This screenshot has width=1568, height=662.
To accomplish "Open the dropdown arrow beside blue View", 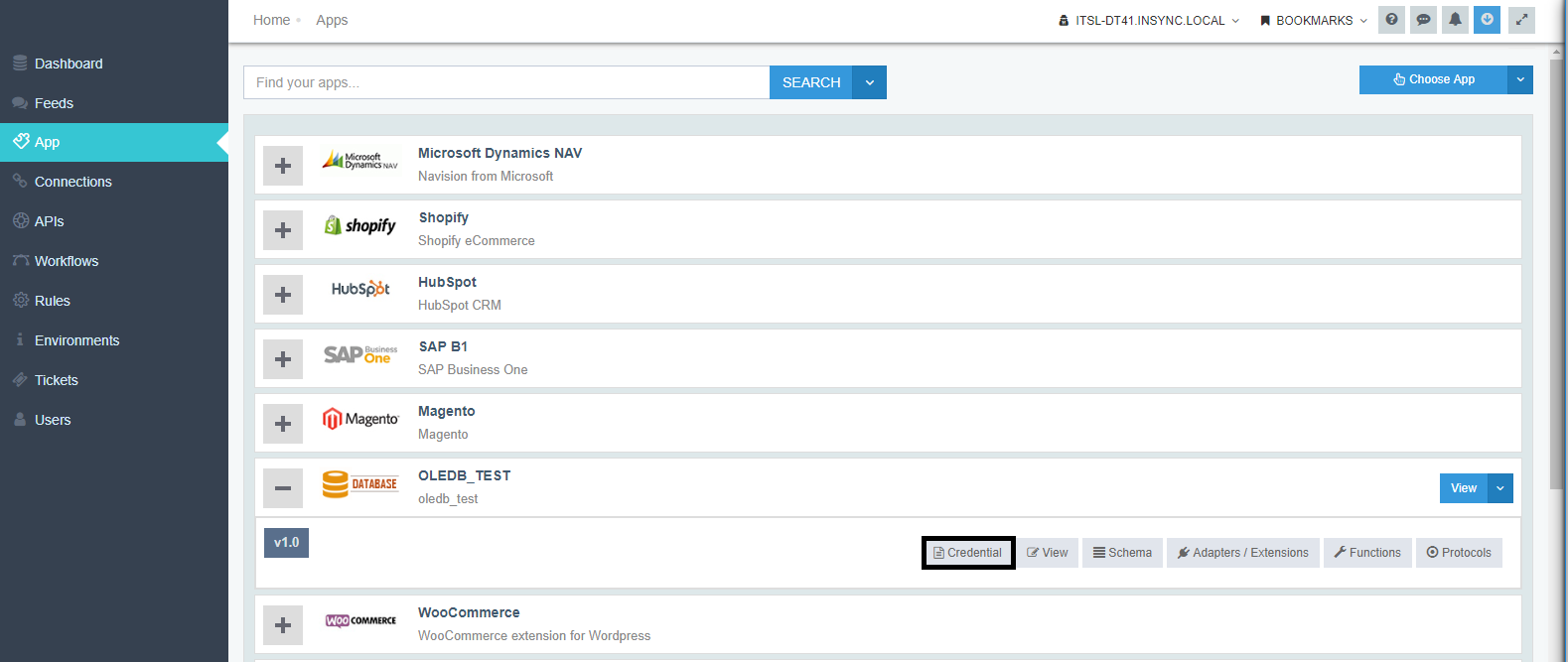I will pos(1500,488).
